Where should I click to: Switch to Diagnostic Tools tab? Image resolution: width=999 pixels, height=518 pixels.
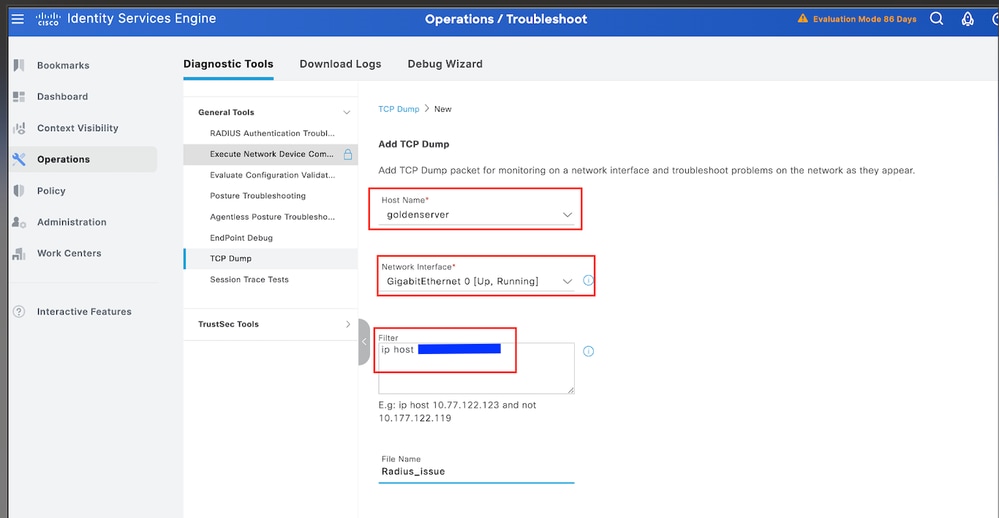(228, 64)
